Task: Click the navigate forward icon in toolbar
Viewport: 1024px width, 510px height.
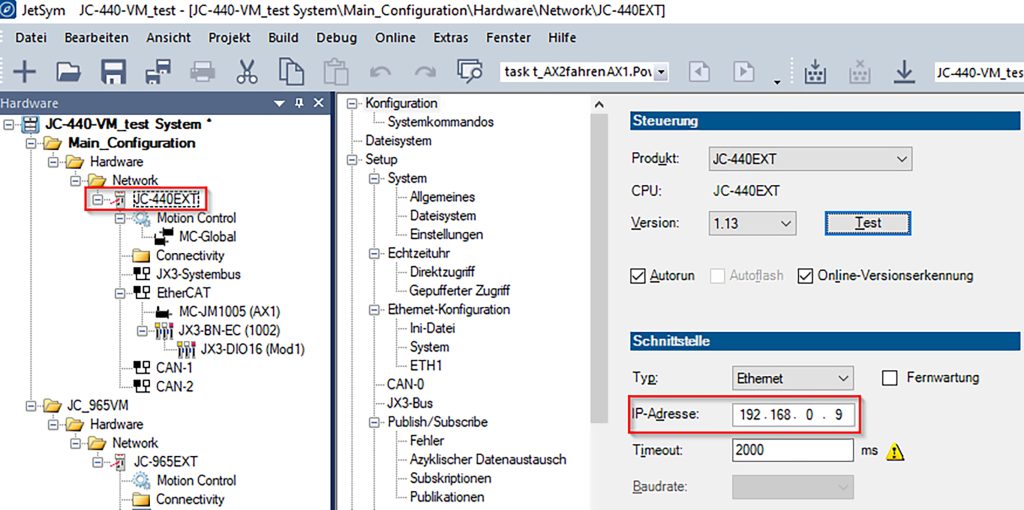Action: point(743,71)
